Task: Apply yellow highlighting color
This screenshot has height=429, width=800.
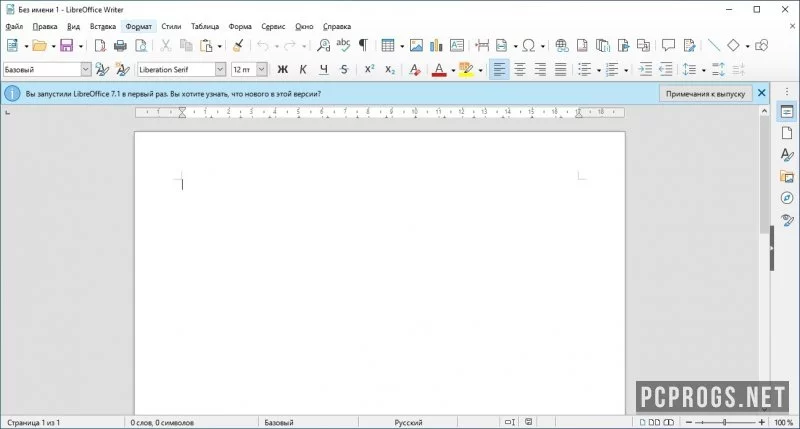Action: pyautogui.click(x=466, y=69)
